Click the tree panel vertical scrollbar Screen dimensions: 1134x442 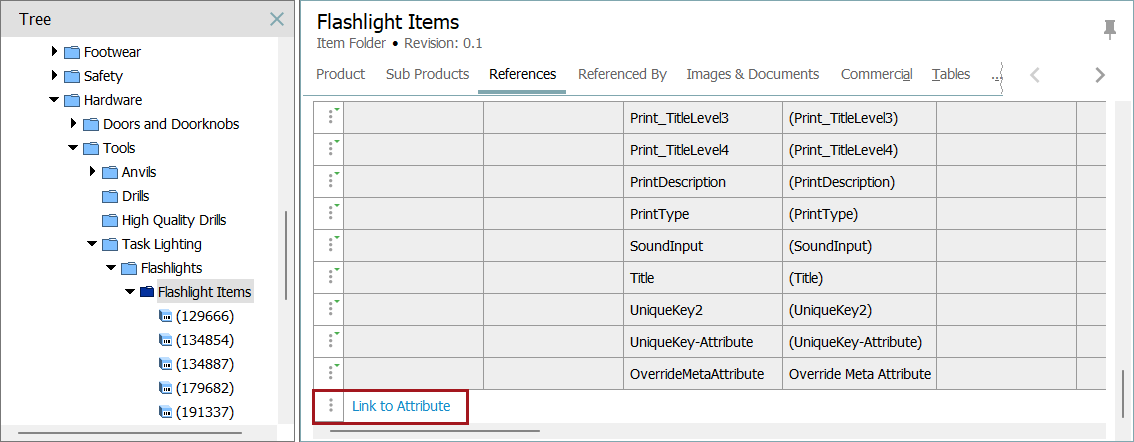point(286,255)
